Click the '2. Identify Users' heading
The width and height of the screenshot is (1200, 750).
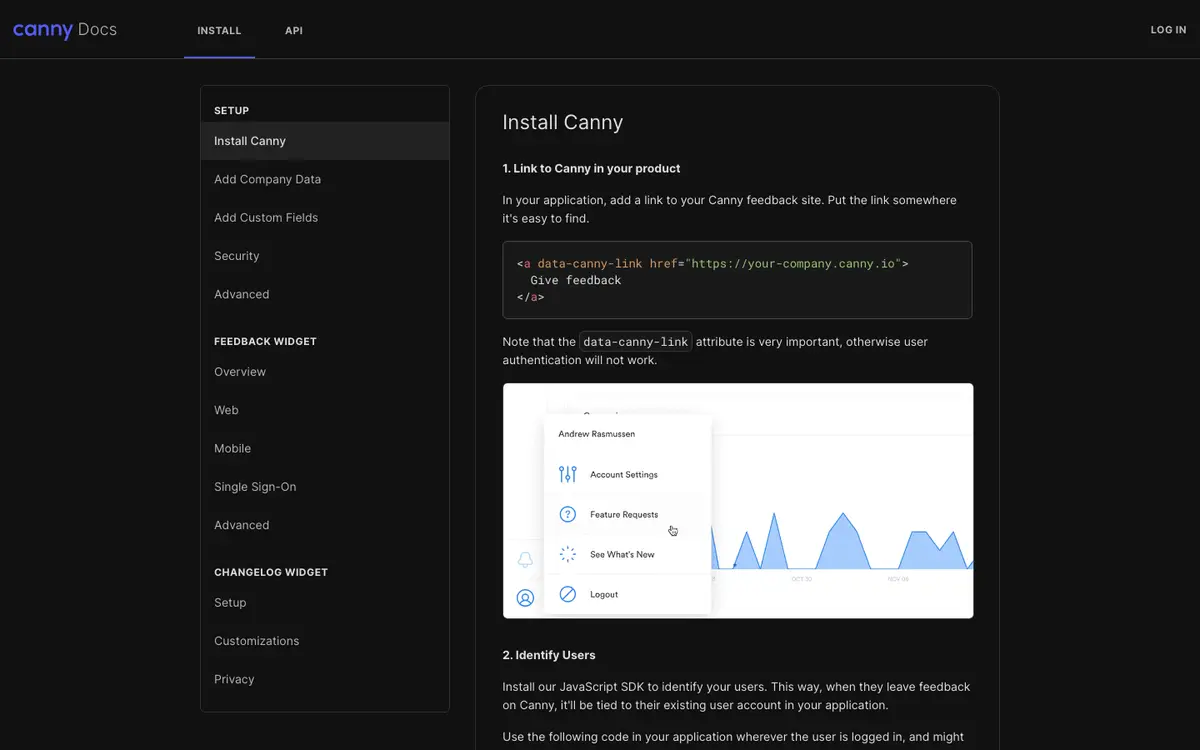(549, 655)
